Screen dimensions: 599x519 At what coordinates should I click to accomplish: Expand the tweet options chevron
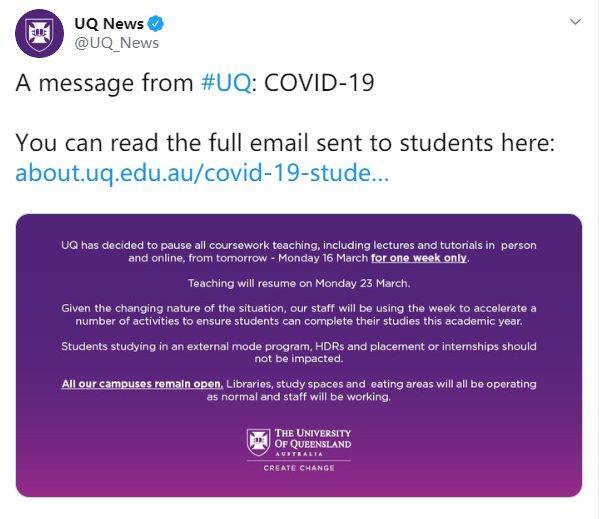[575, 22]
